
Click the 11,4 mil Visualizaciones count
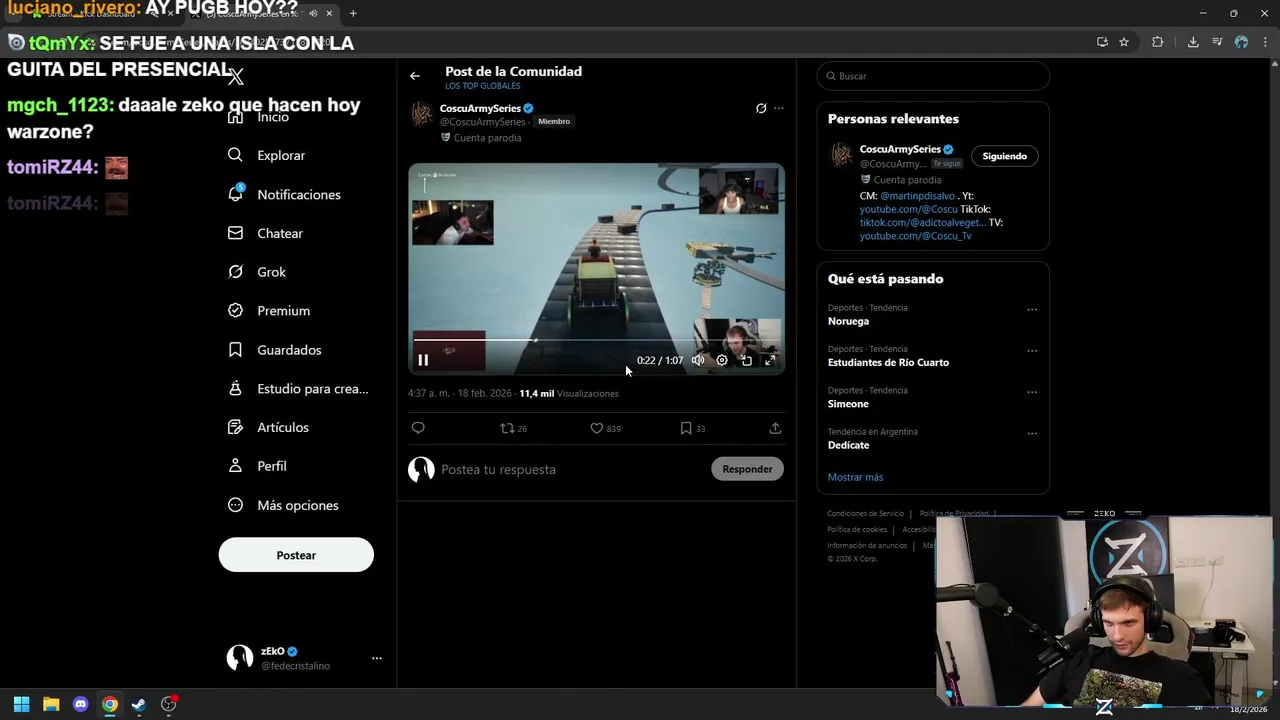pyautogui.click(x=569, y=394)
